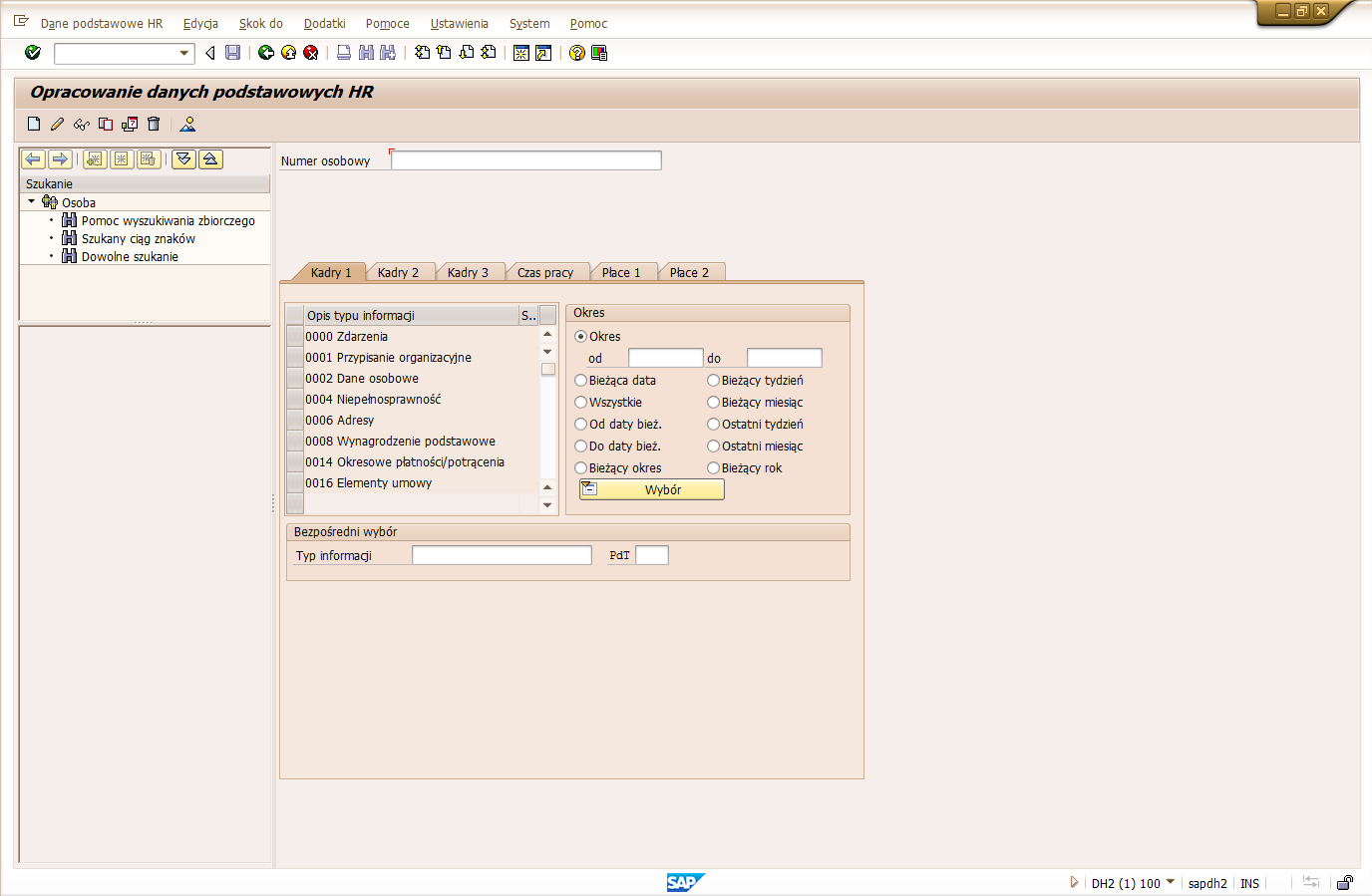Click the red Cancel icon
The width and height of the screenshot is (1372, 896).
(310, 53)
